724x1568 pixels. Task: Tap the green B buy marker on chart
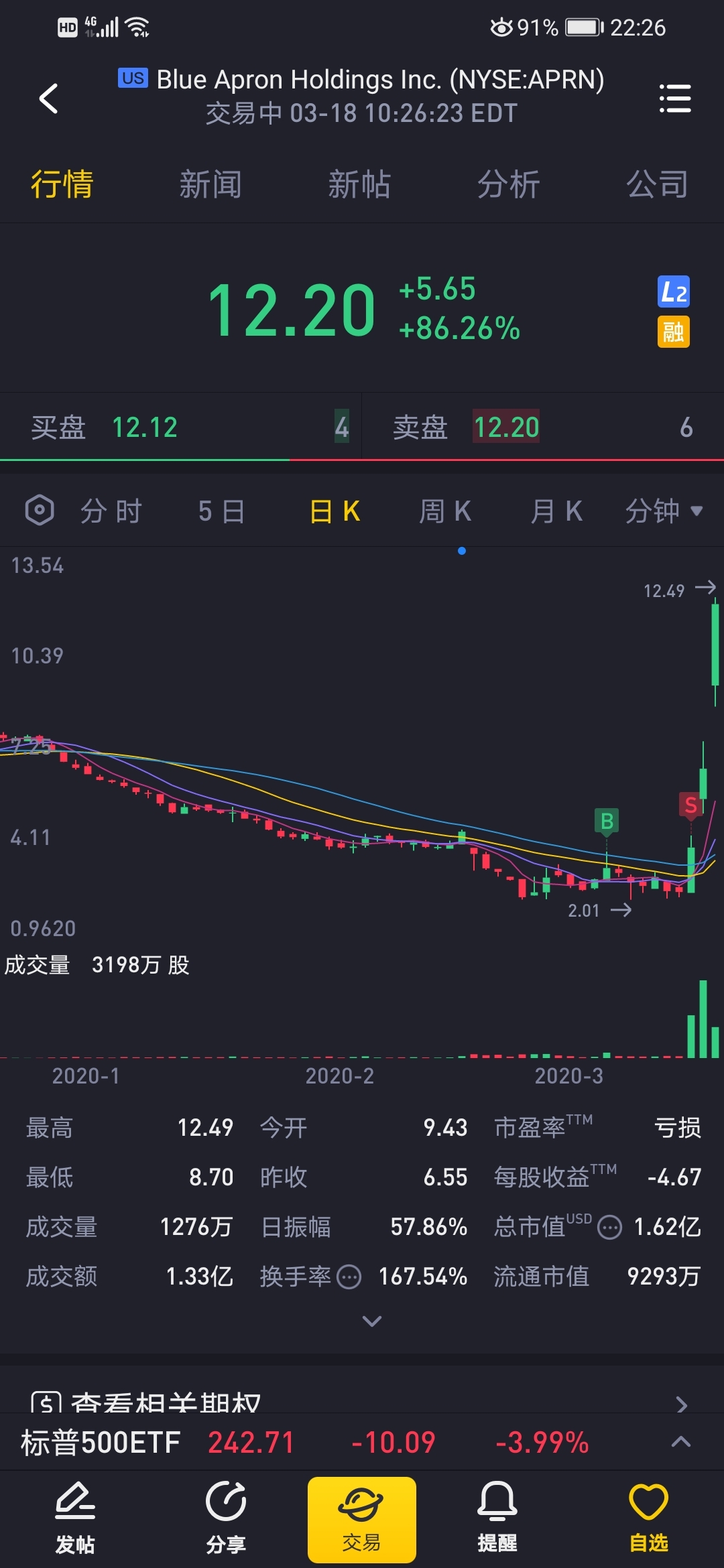tap(607, 821)
